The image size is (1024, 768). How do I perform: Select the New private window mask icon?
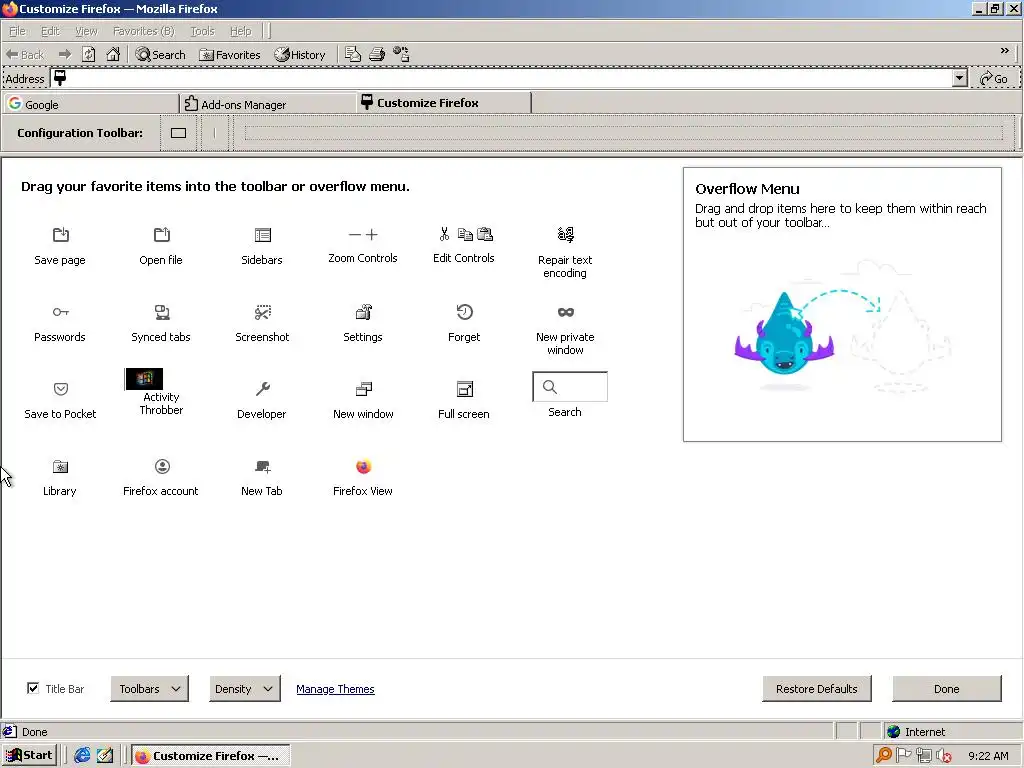(x=566, y=312)
